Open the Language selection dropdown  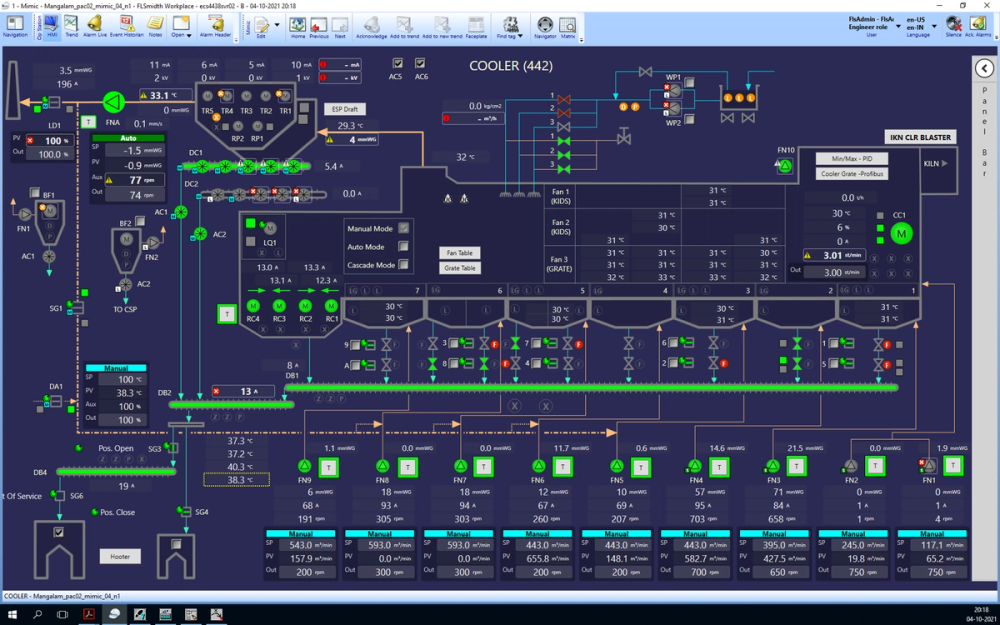click(934, 27)
